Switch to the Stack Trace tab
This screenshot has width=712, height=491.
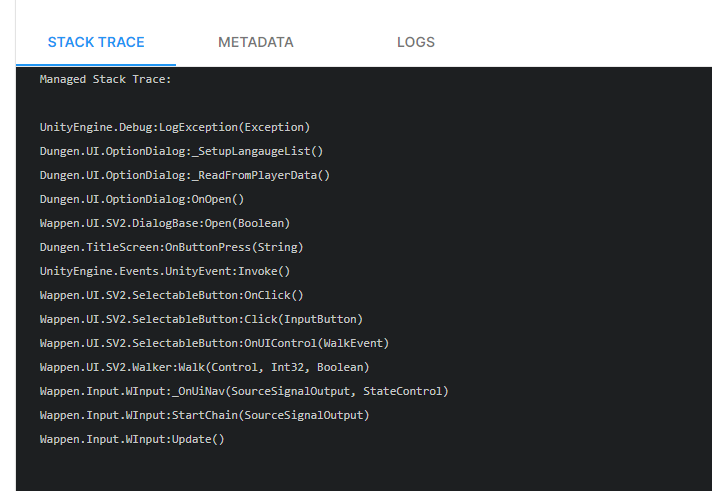(x=96, y=42)
